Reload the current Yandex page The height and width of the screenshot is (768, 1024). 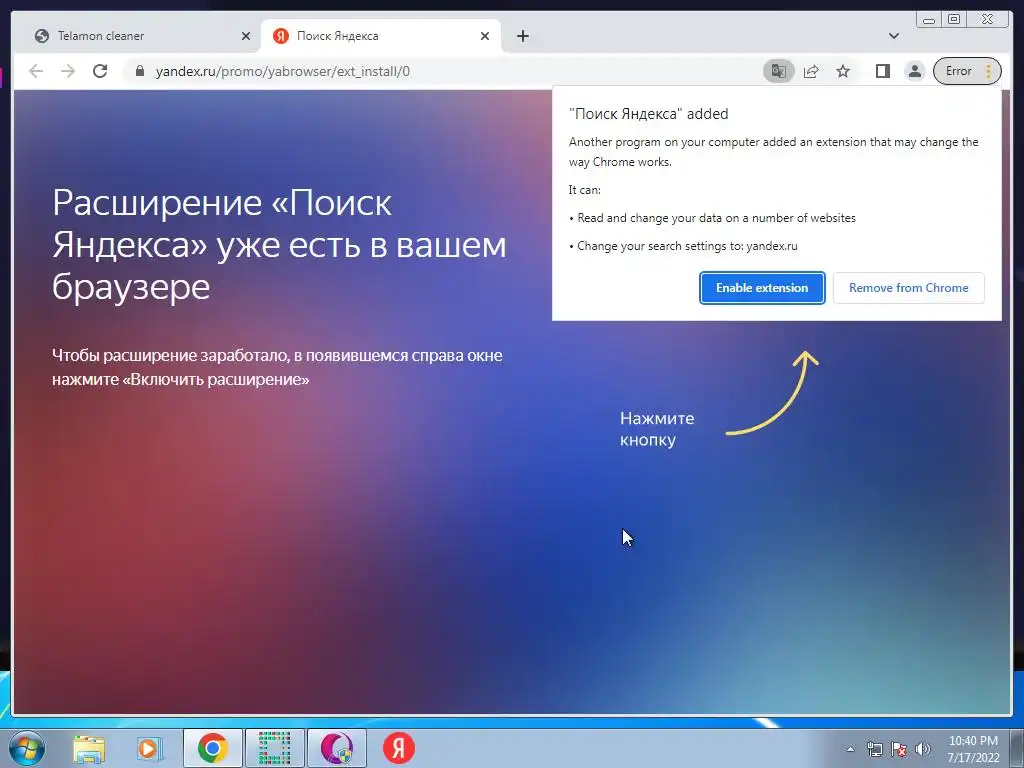click(x=100, y=71)
